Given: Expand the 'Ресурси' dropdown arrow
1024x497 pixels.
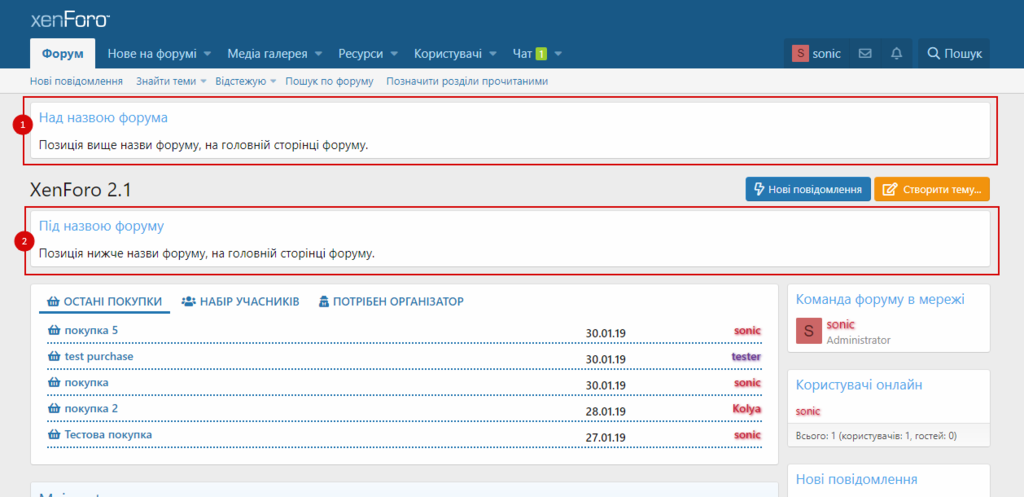Looking at the screenshot, I should click(394, 53).
